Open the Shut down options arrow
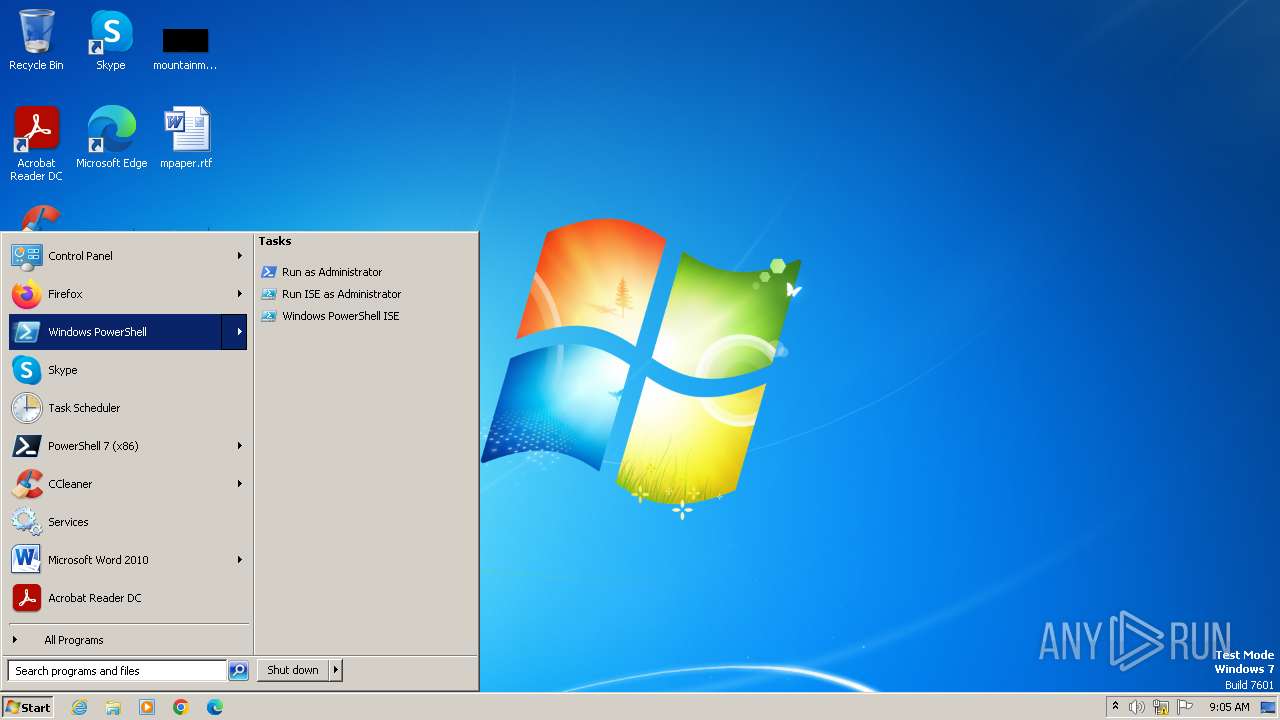This screenshot has width=1280, height=720. (335, 670)
